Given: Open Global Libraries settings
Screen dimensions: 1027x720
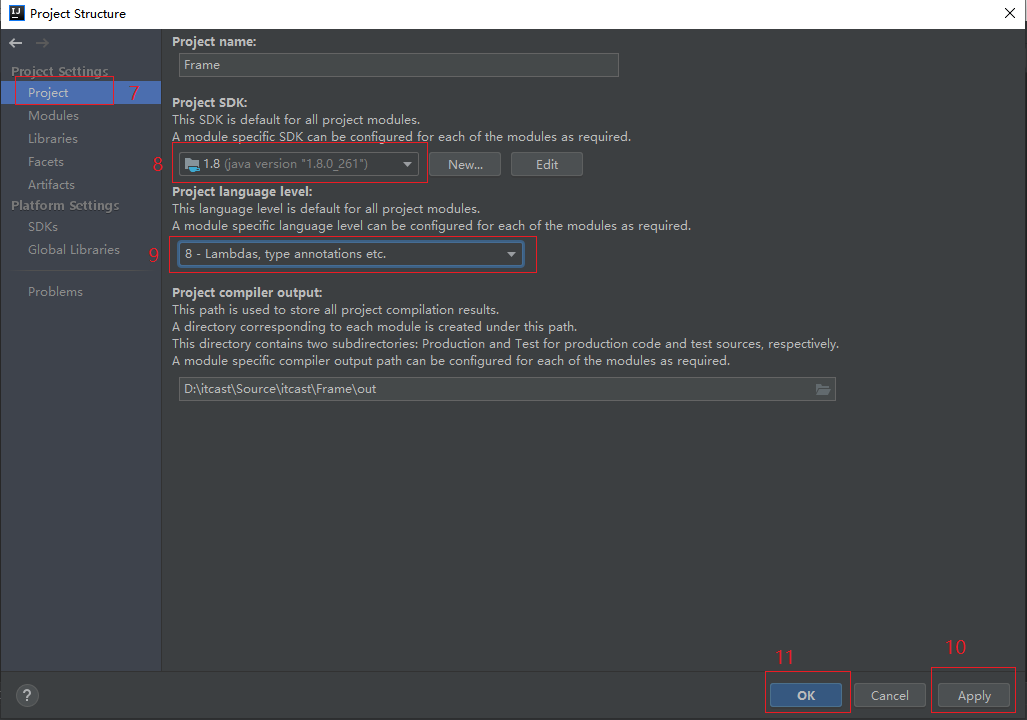Looking at the screenshot, I should point(74,250).
